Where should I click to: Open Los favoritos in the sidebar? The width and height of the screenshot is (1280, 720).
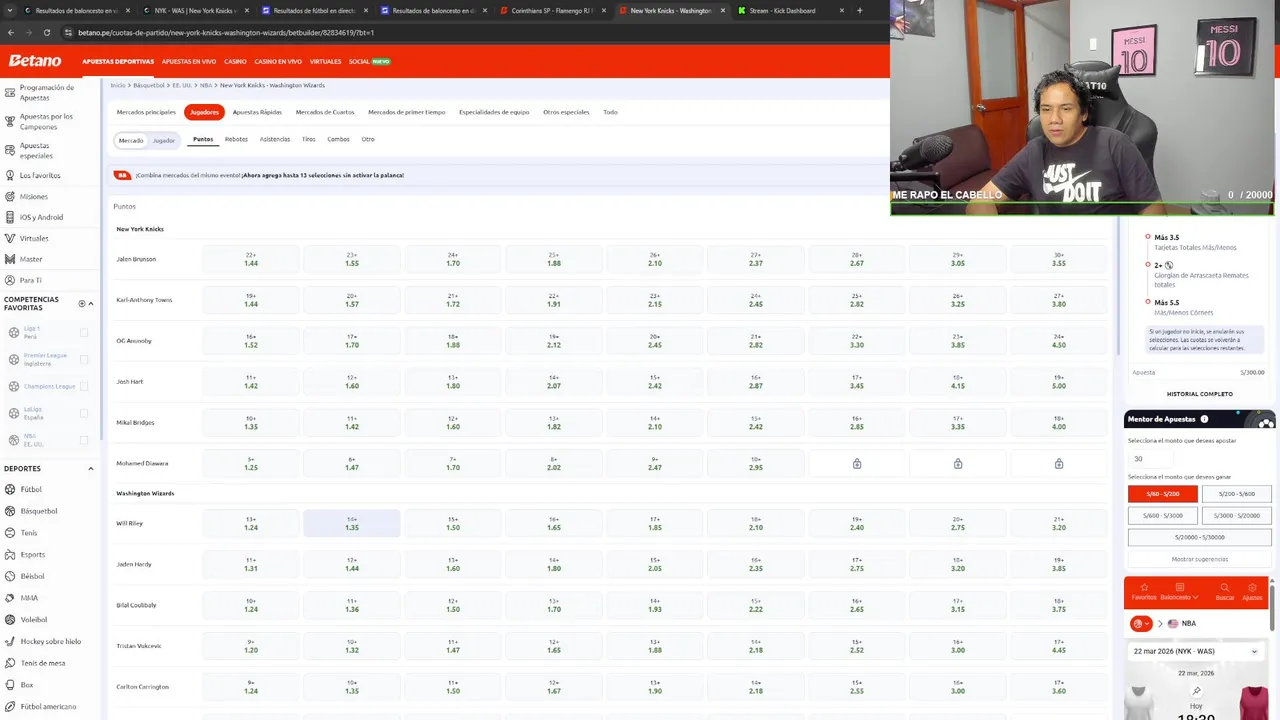40,175
